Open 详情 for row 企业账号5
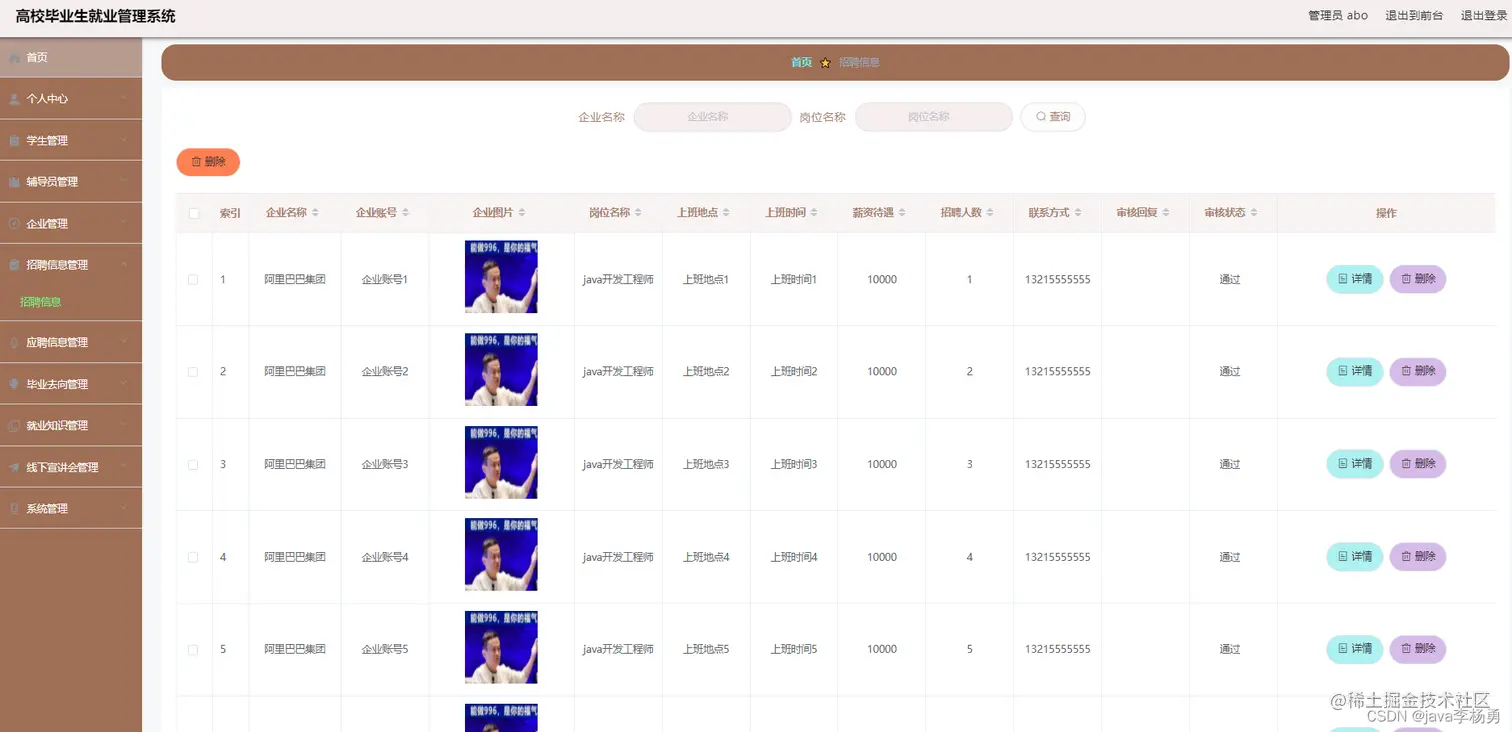Screen dimensions: 1512x732 (1354, 649)
